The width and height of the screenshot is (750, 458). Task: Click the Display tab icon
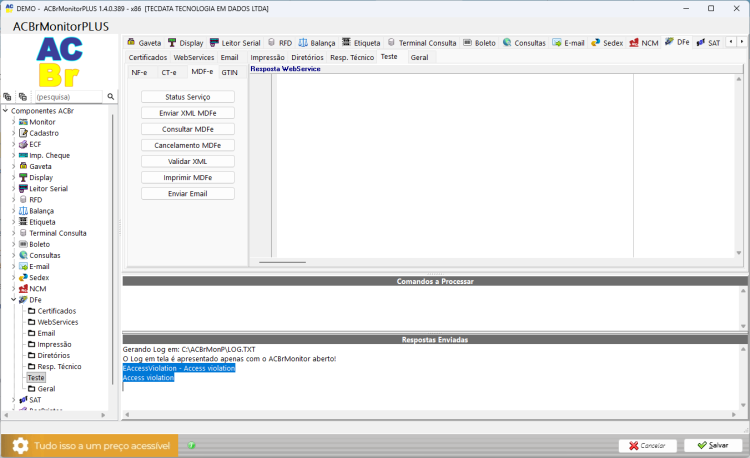pos(172,42)
